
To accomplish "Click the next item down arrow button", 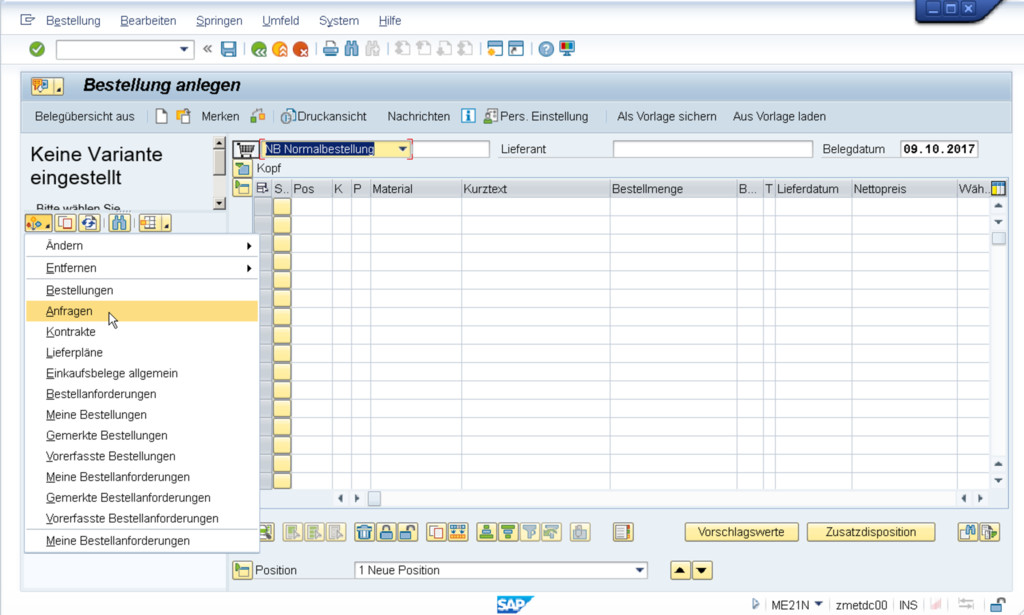I will (702, 571).
